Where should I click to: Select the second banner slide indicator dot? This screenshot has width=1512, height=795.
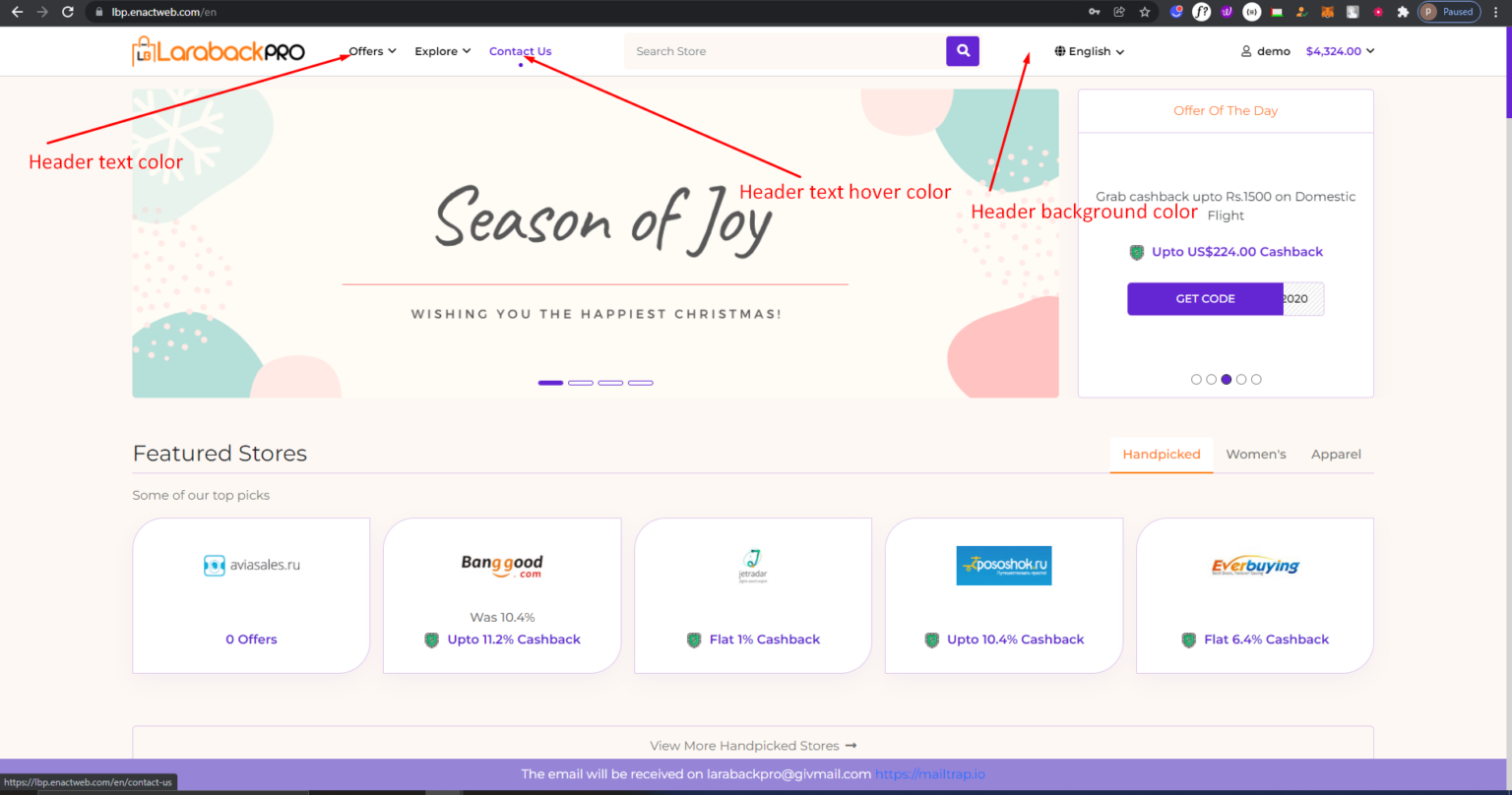tap(580, 383)
